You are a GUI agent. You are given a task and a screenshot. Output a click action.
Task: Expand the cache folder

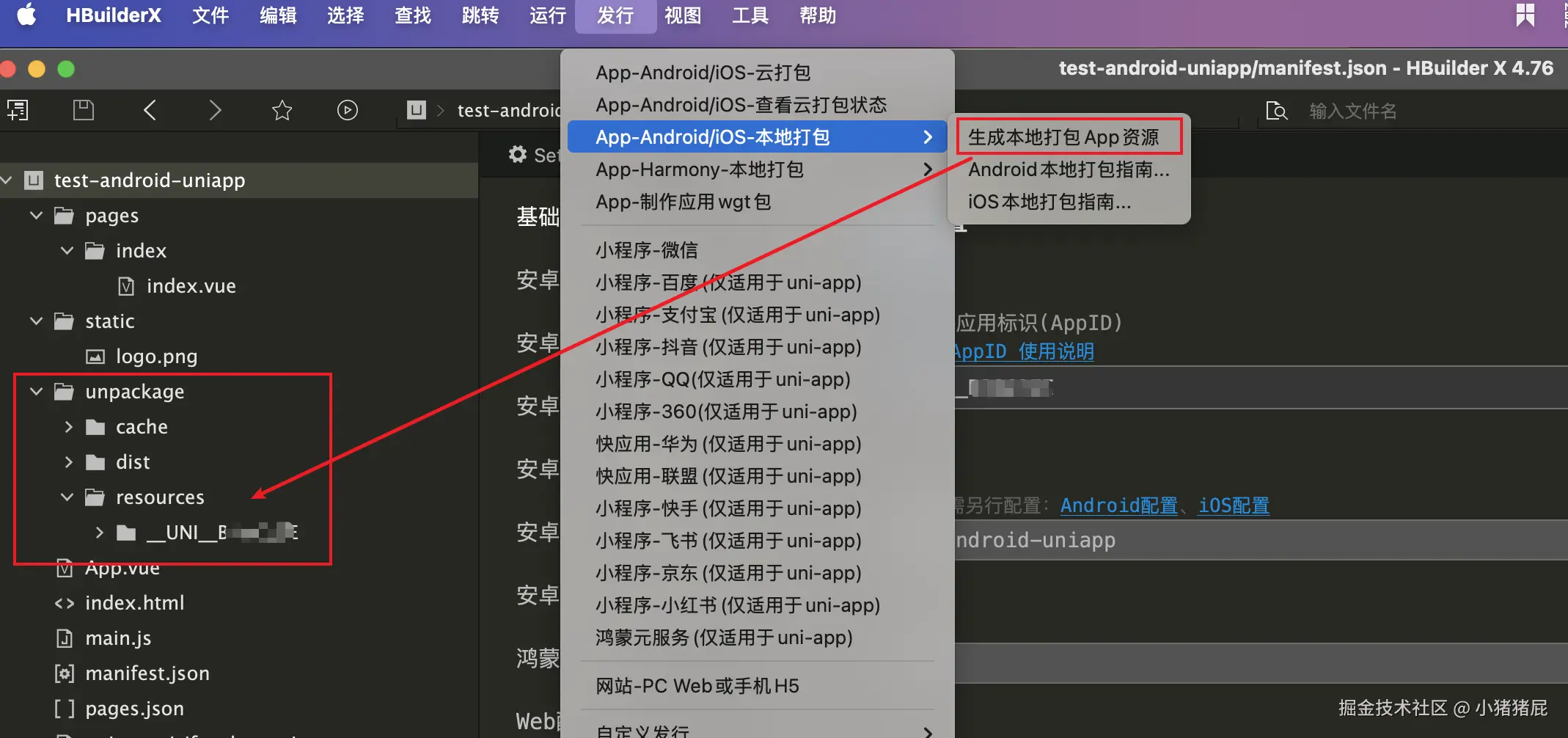pyautogui.click(x=68, y=427)
